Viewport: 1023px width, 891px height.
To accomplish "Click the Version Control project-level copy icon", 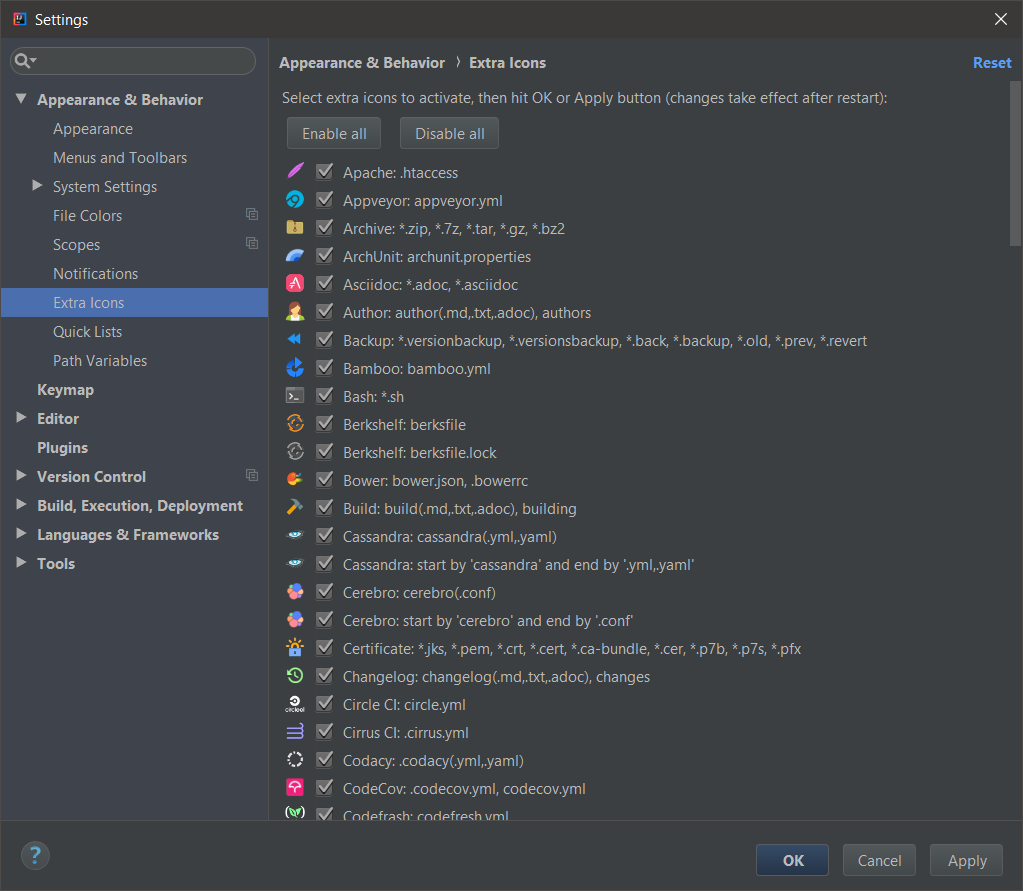I will [252, 476].
